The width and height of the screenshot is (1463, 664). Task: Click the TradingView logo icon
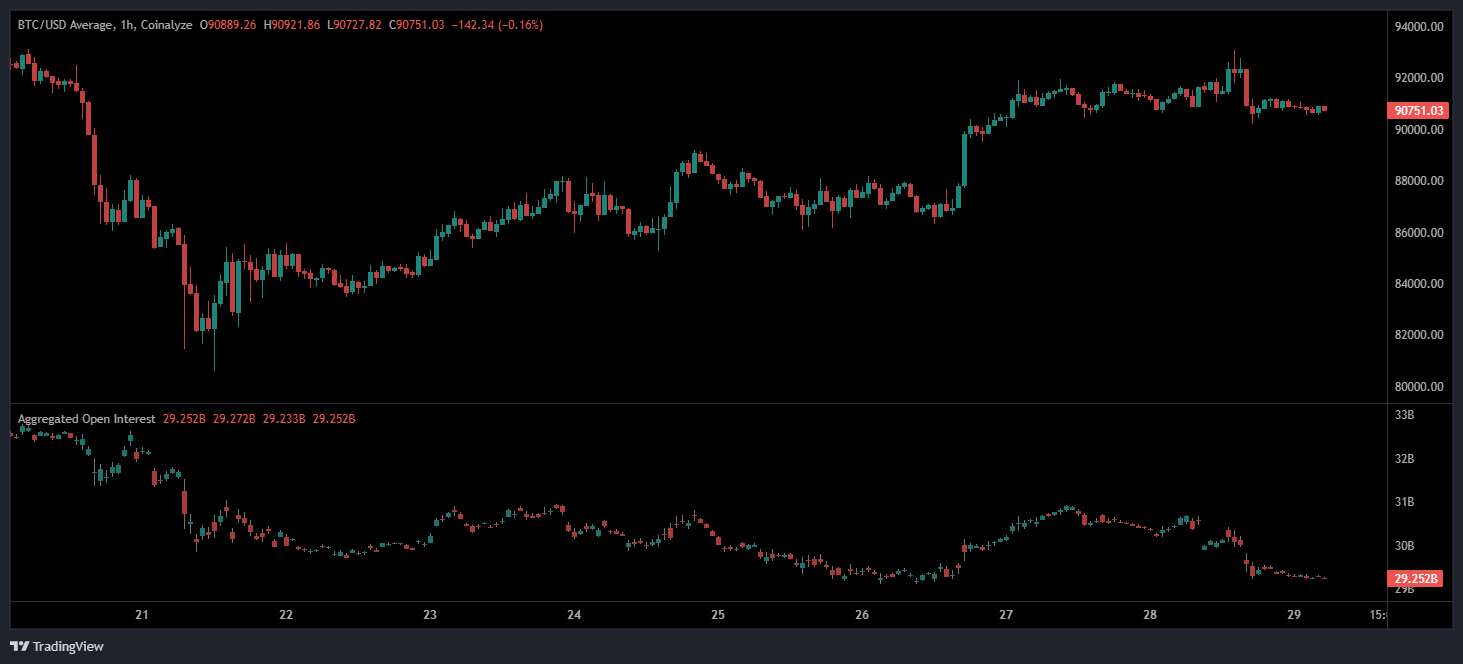coord(19,646)
